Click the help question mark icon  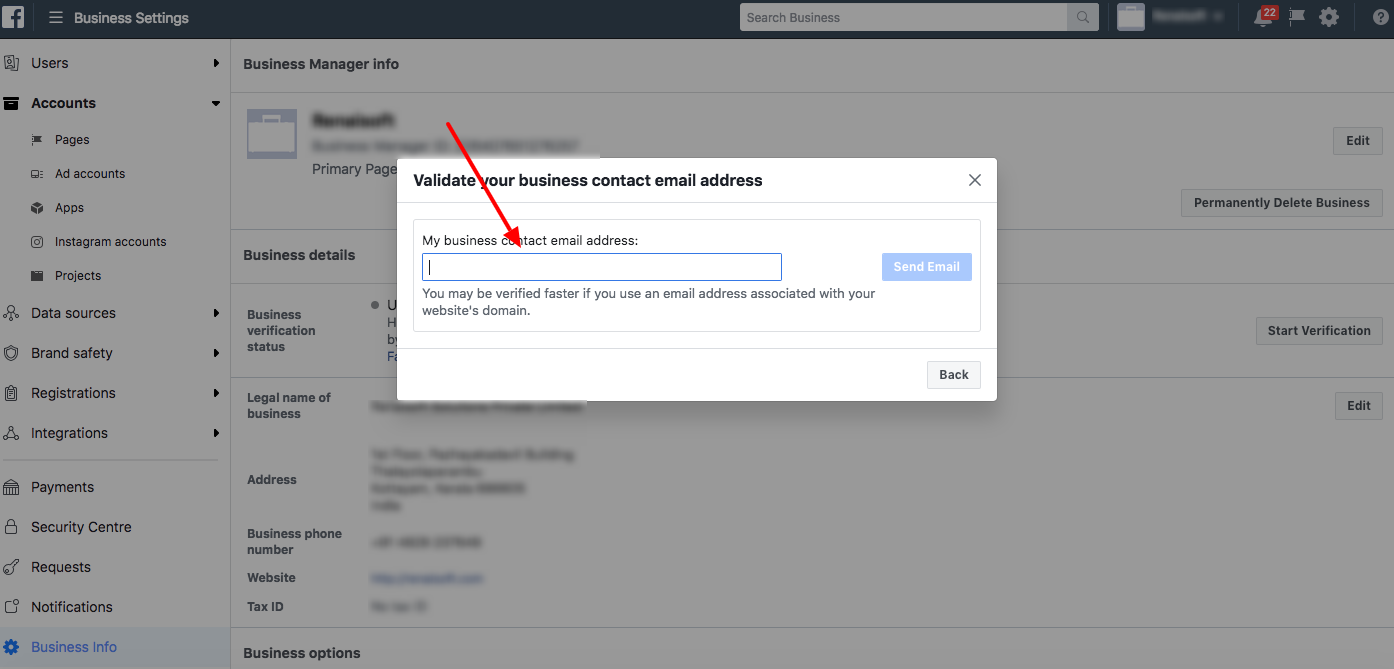click(x=1381, y=17)
